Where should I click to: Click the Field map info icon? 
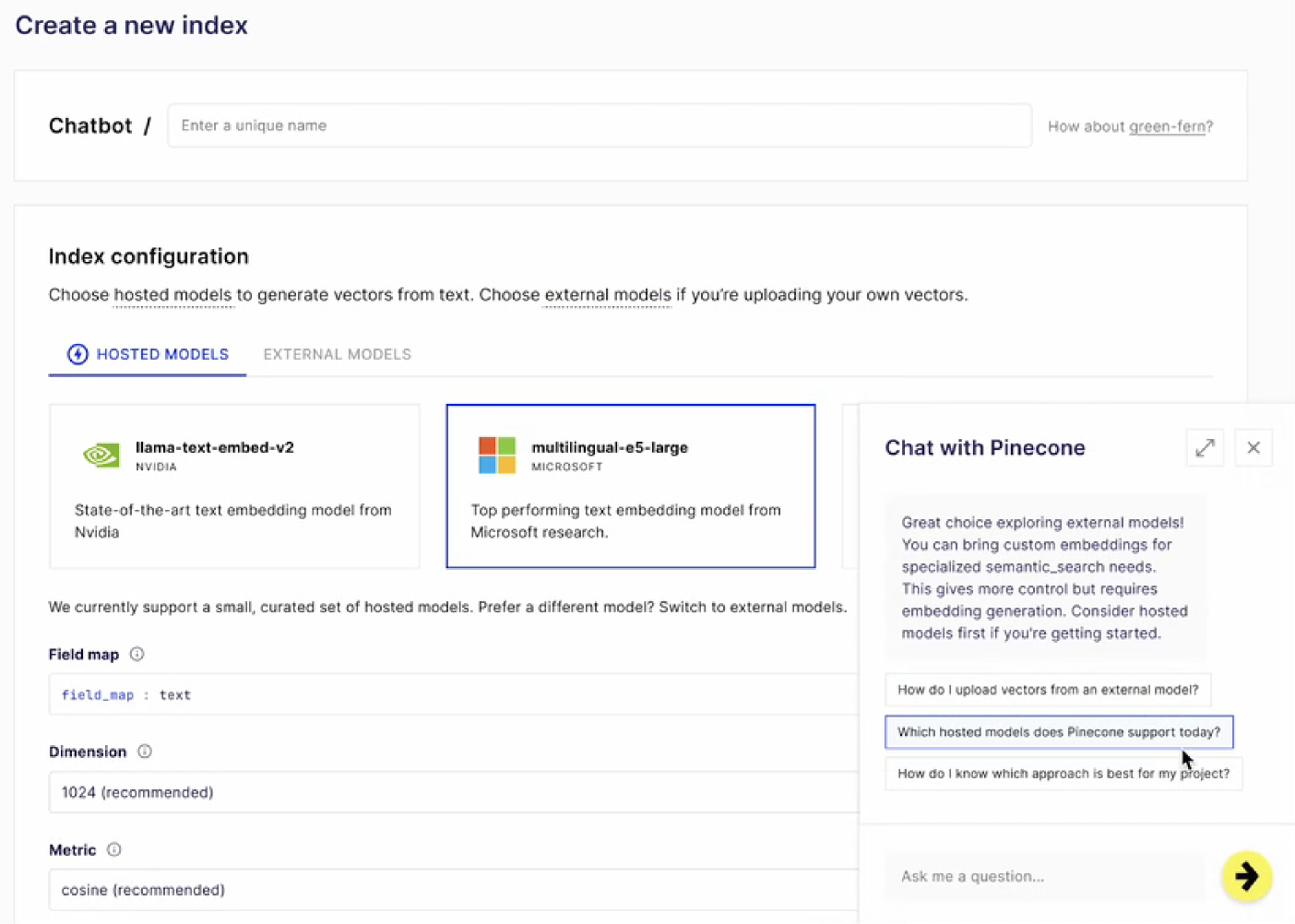point(137,654)
